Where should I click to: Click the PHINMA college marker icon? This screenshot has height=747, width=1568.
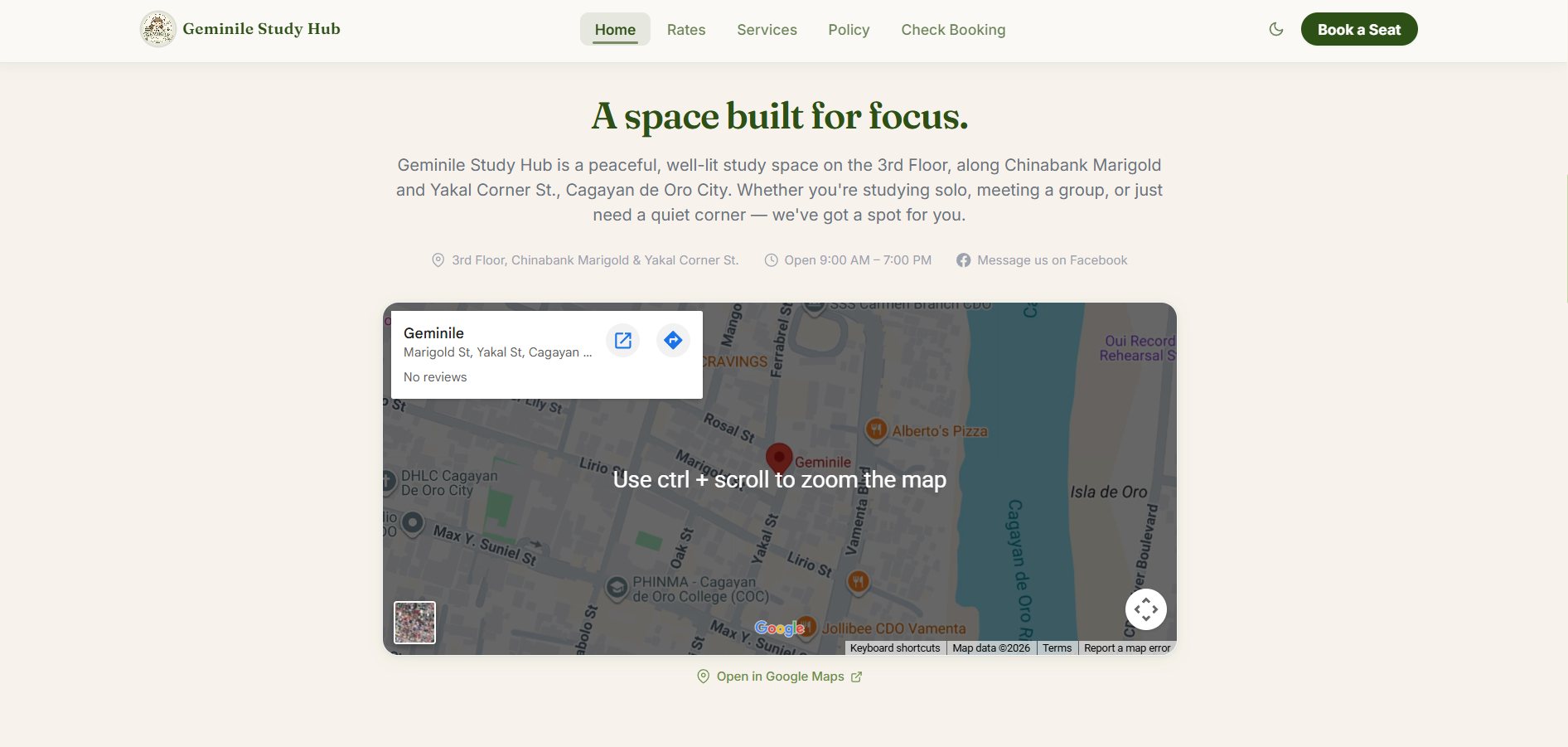[x=617, y=588]
